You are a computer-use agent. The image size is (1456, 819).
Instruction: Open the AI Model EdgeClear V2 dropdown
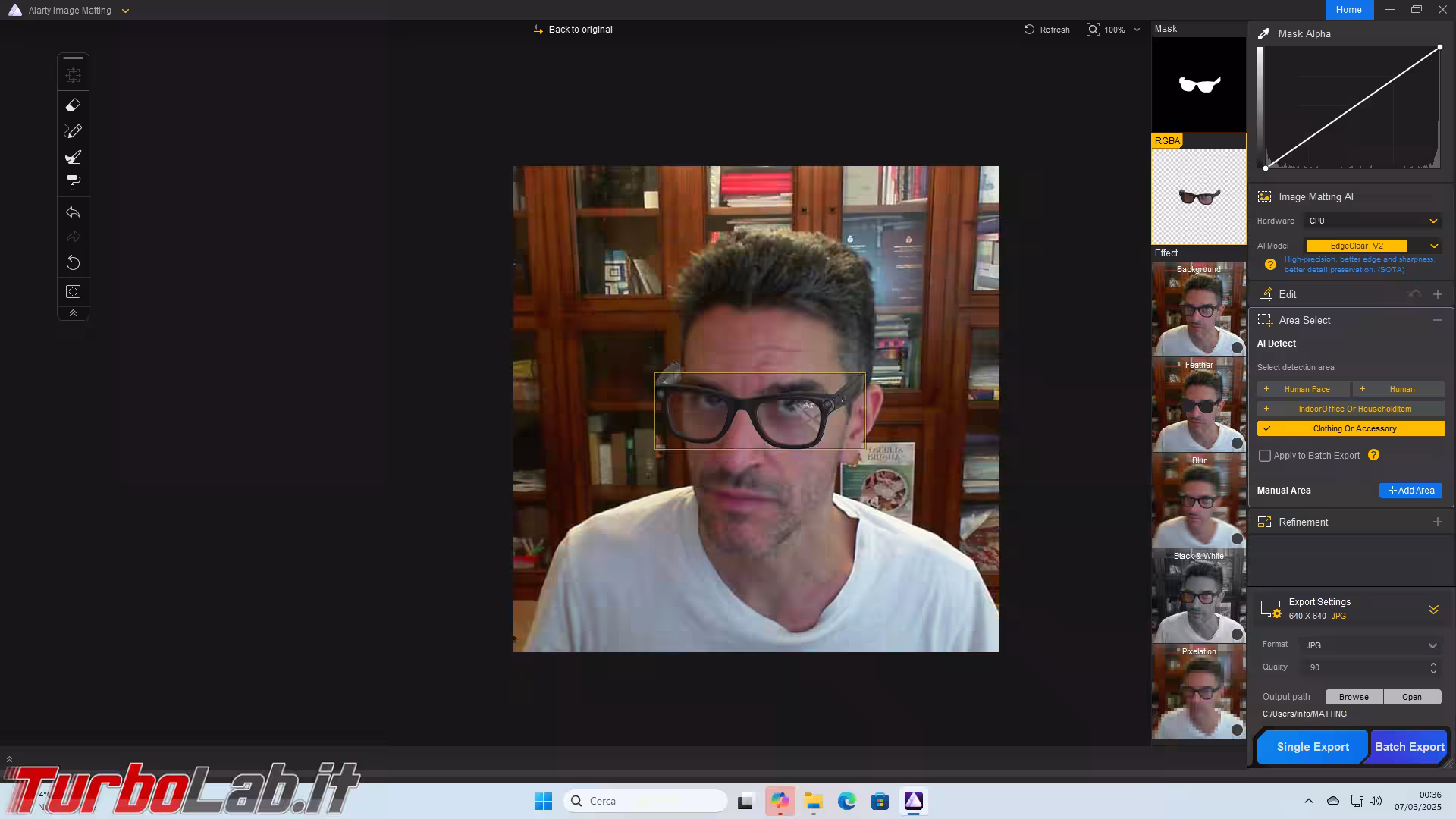[x=1433, y=246]
